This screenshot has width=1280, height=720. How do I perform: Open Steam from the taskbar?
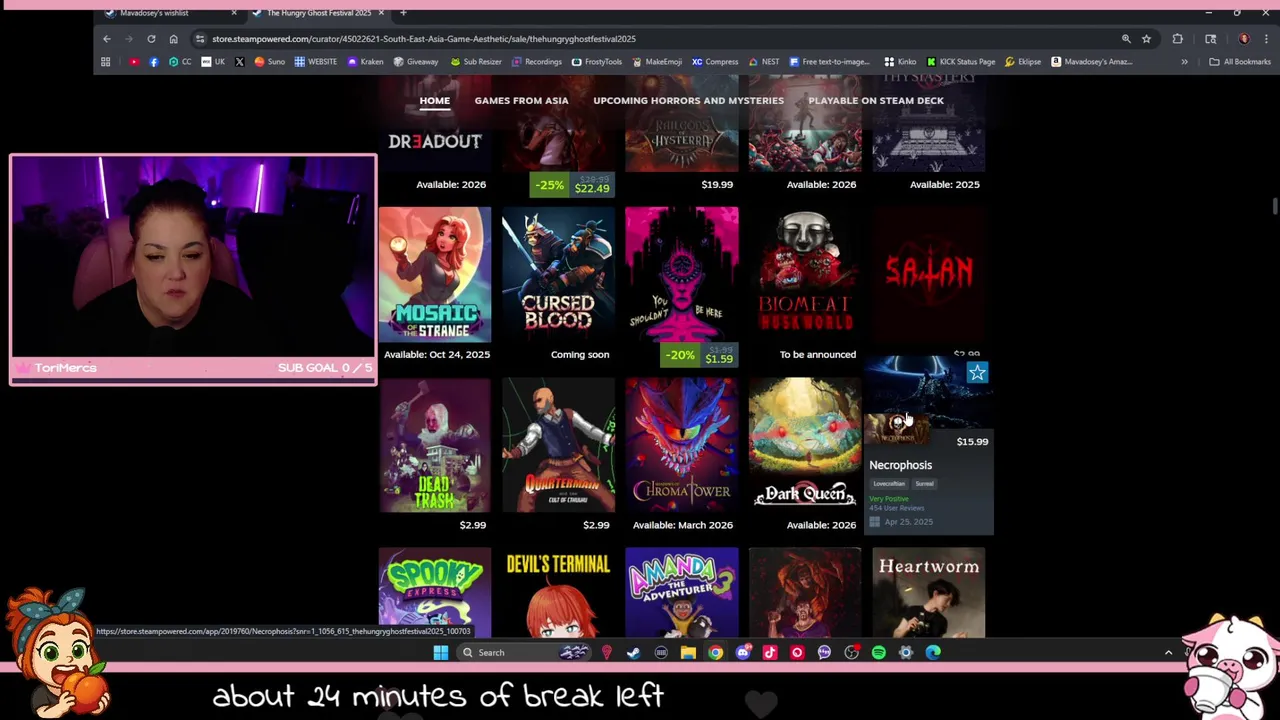click(633, 652)
